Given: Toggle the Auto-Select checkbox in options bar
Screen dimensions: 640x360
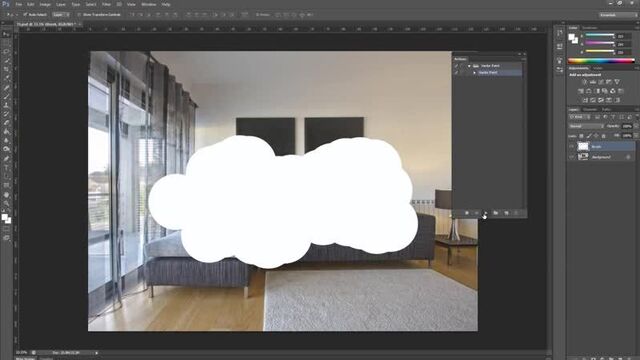Looking at the screenshot, I should [x=25, y=15].
